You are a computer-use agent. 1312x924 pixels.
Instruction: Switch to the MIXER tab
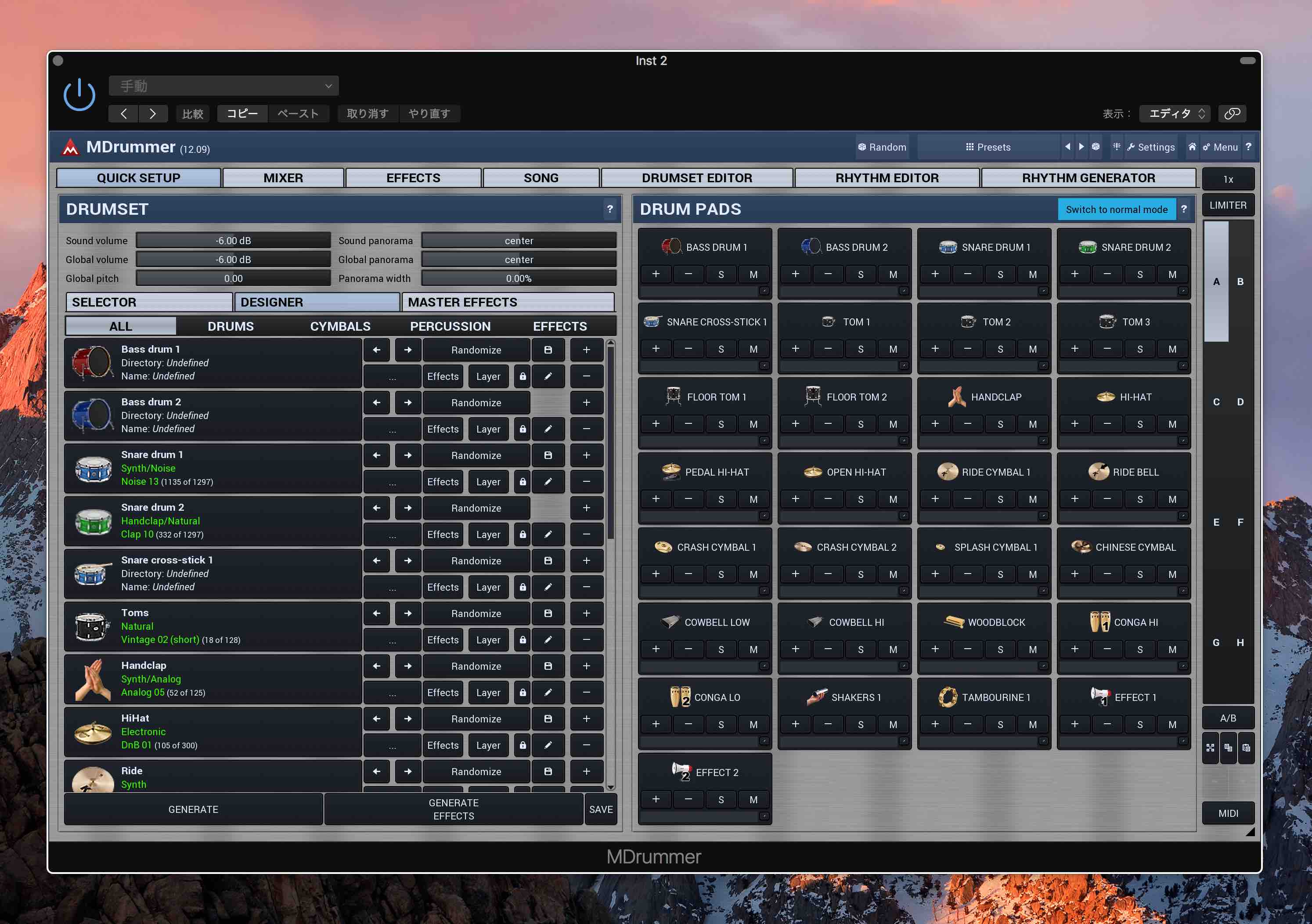coord(283,178)
